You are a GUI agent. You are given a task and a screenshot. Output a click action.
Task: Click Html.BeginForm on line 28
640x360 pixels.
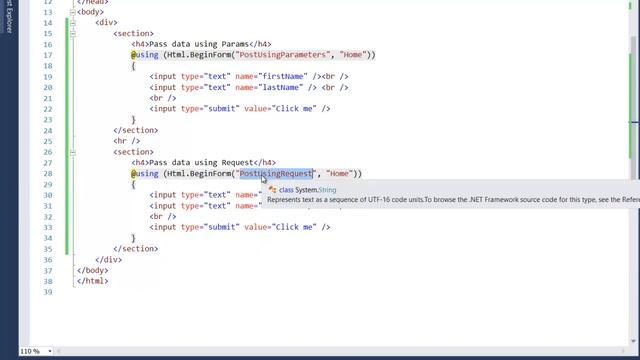[x=199, y=173]
